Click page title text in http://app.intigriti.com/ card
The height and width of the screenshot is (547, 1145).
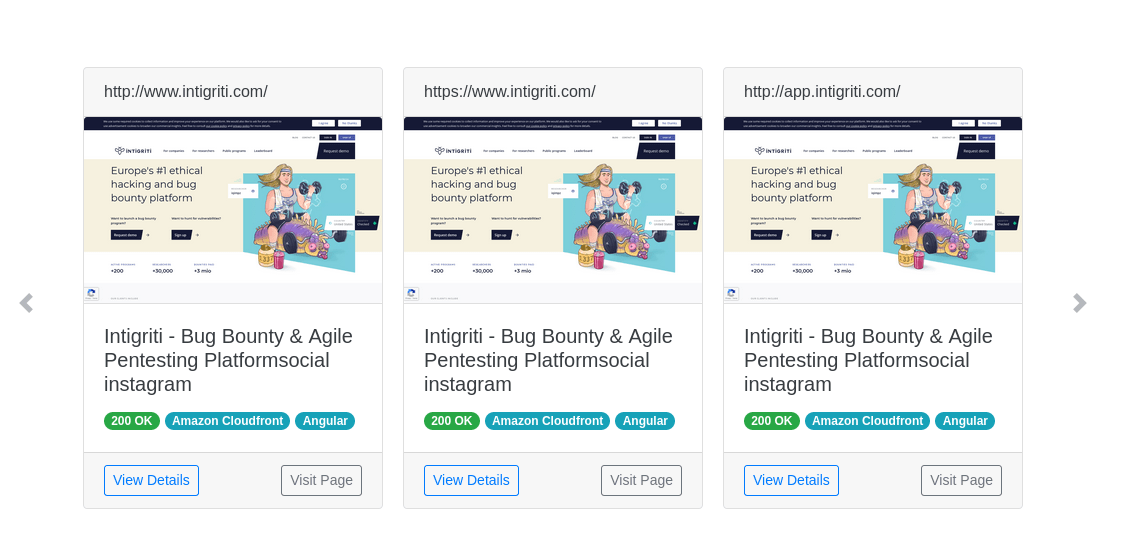click(868, 360)
